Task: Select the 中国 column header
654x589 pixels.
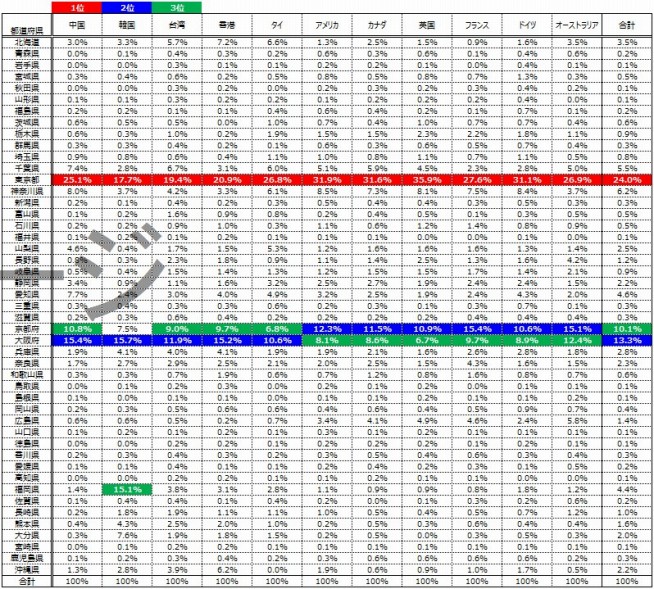Action: pos(78,22)
